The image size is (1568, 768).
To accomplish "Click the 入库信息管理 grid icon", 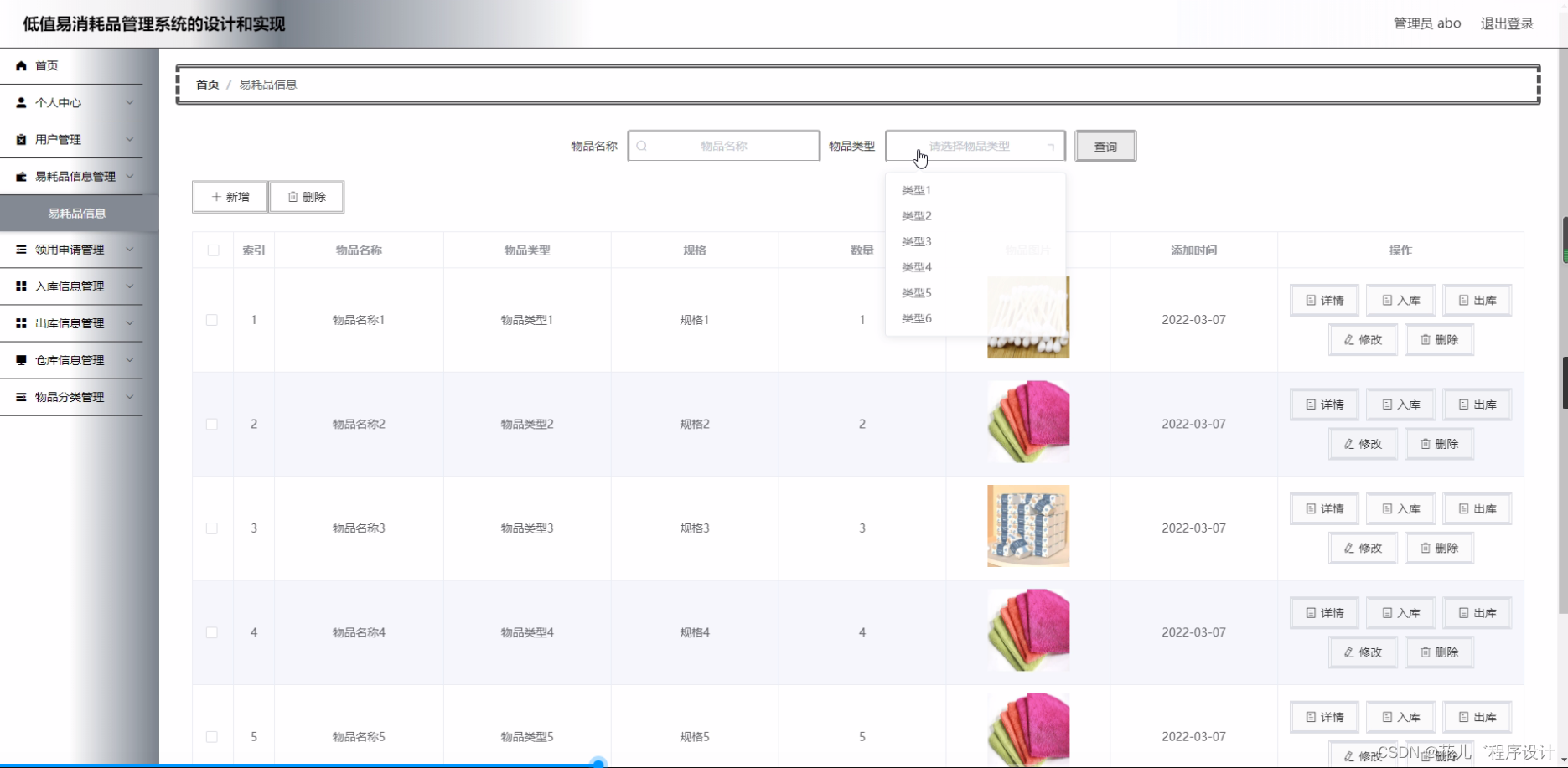I will click(20, 286).
